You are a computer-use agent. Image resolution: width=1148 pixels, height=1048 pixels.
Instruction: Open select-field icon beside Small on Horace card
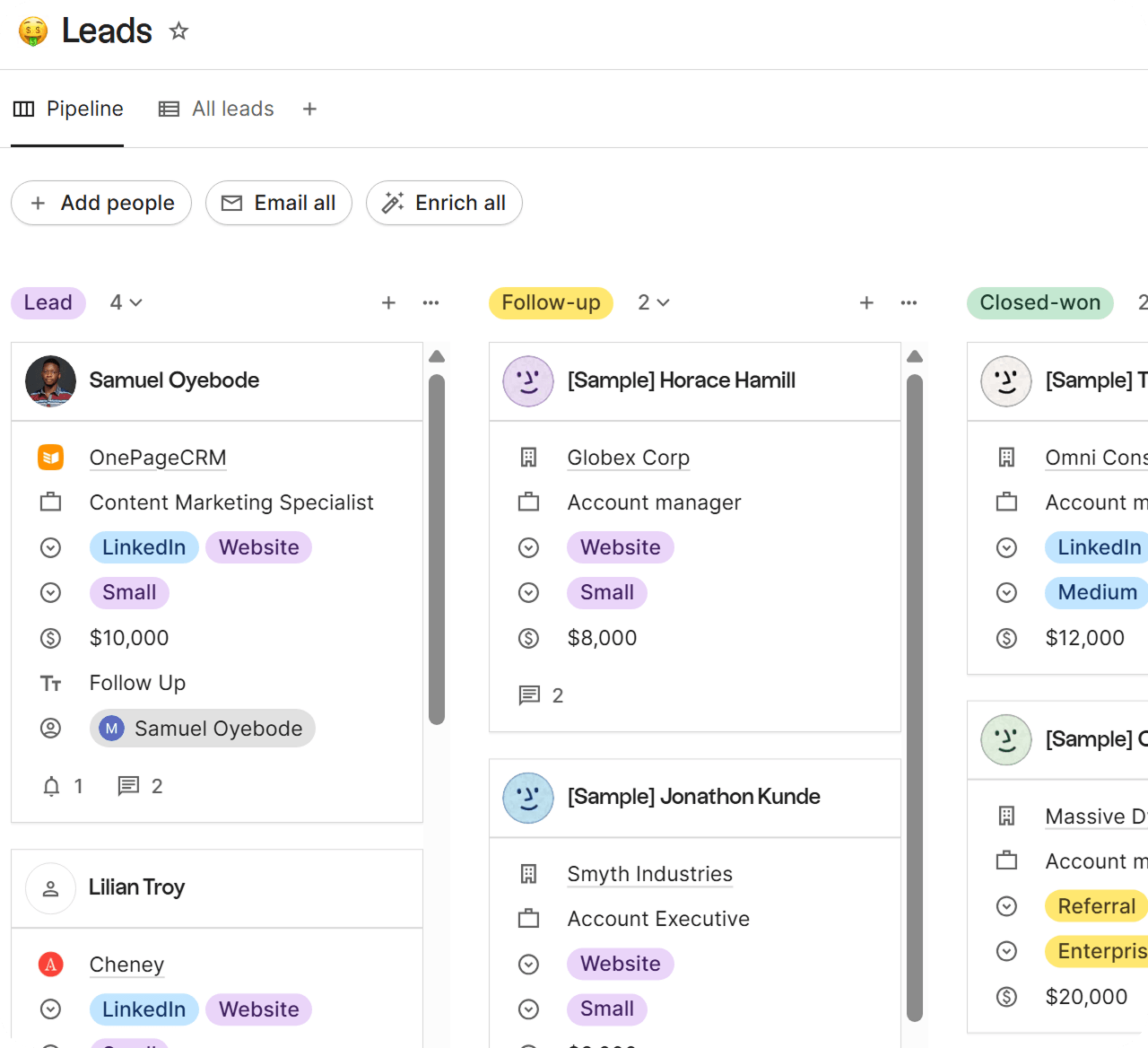click(529, 592)
